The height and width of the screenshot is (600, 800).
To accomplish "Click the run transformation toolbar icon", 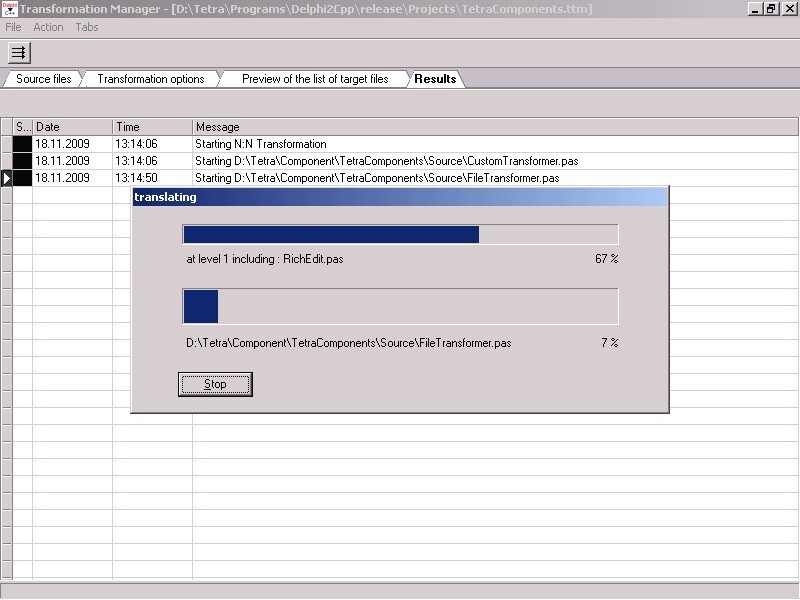I will (x=17, y=53).
